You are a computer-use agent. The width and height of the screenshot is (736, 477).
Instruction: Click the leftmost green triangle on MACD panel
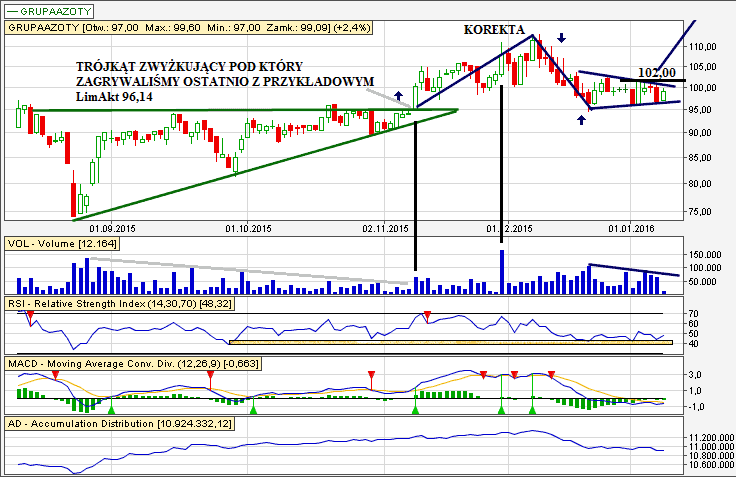coord(111,409)
